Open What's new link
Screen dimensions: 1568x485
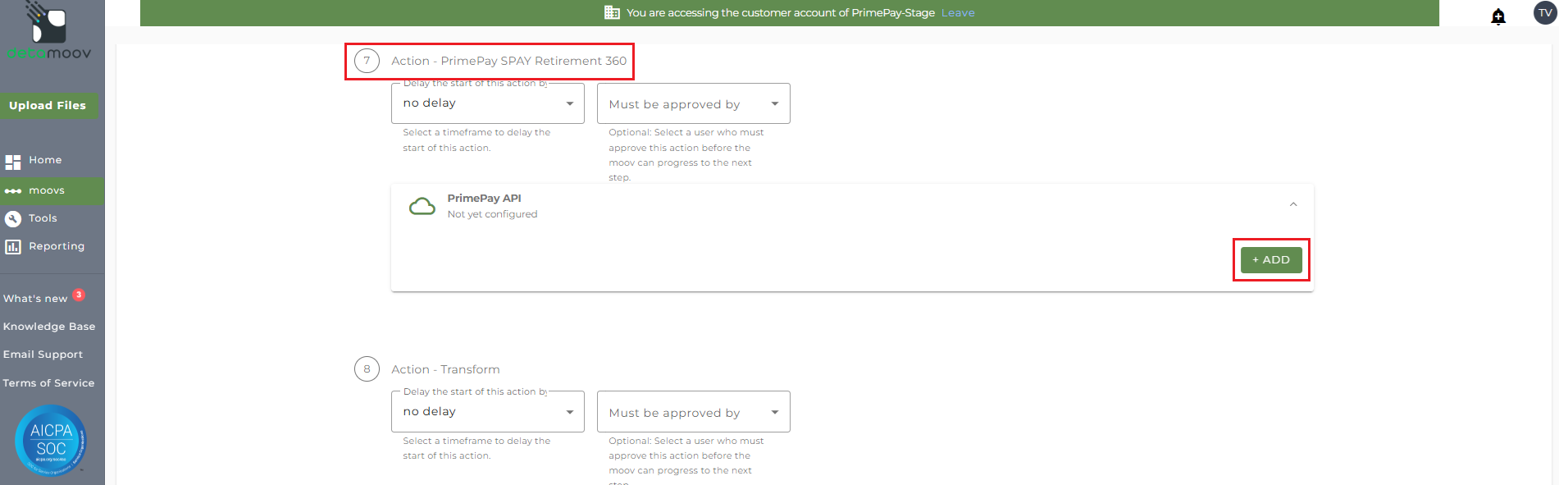pyautogui.click(x=35, y=299)
